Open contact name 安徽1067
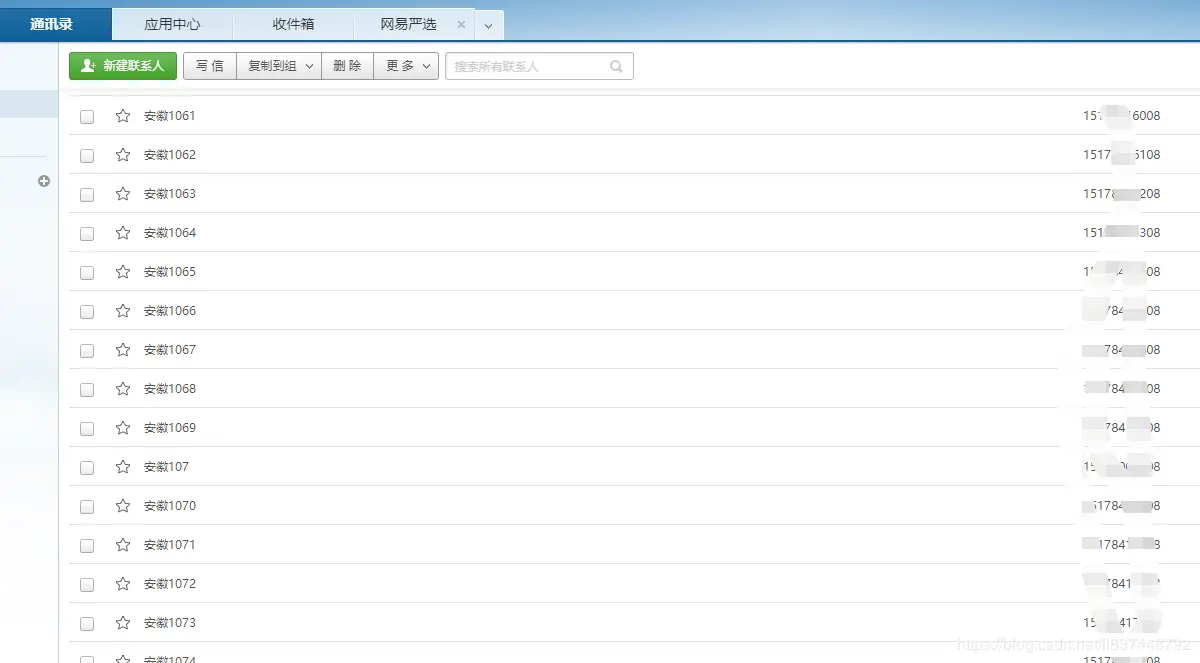This screenshot has height=663, width=1200. [170, 350]
